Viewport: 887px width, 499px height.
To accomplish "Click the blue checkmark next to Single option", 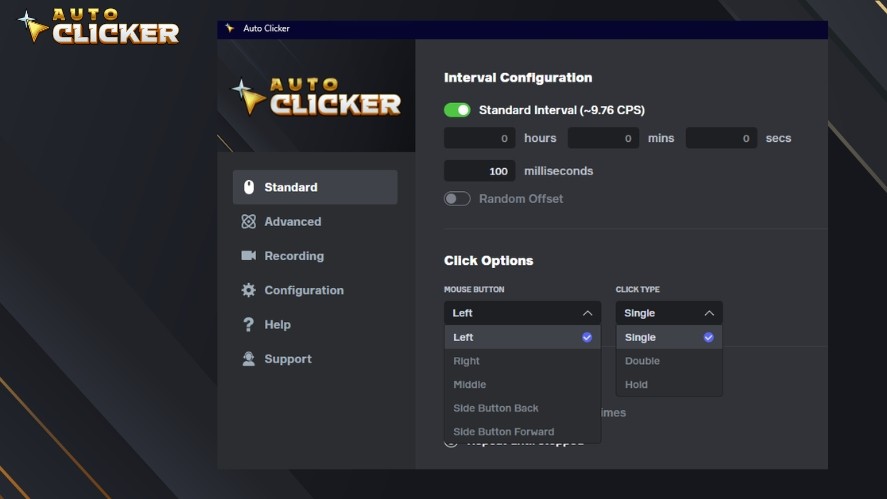I will [708, 337].
